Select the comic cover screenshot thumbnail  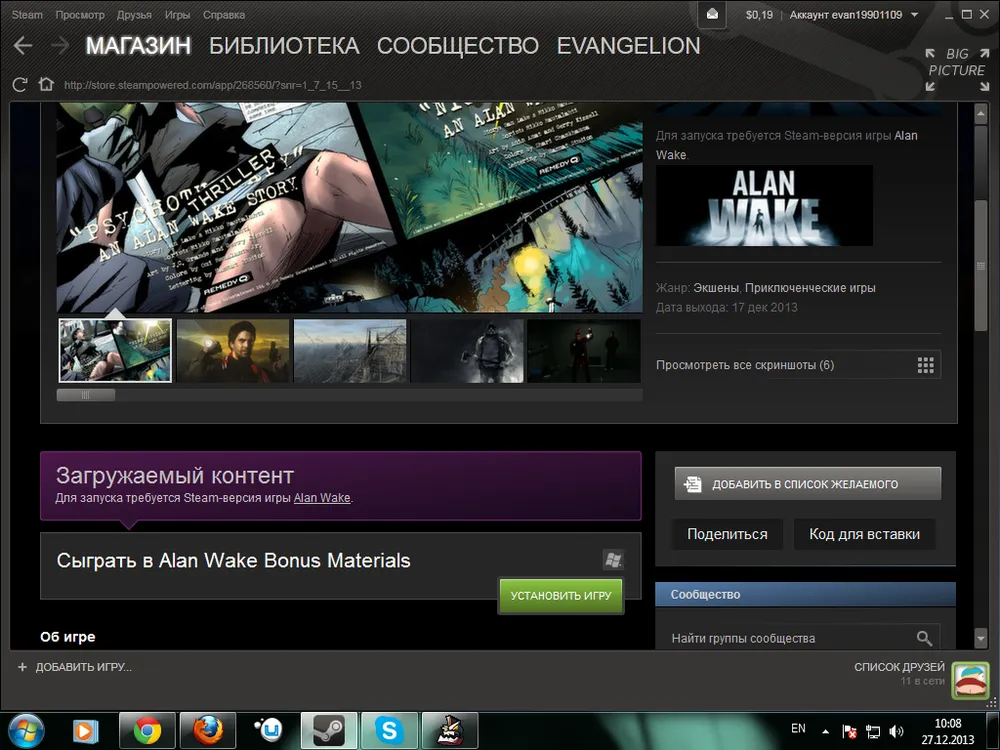tap(115, 351)
